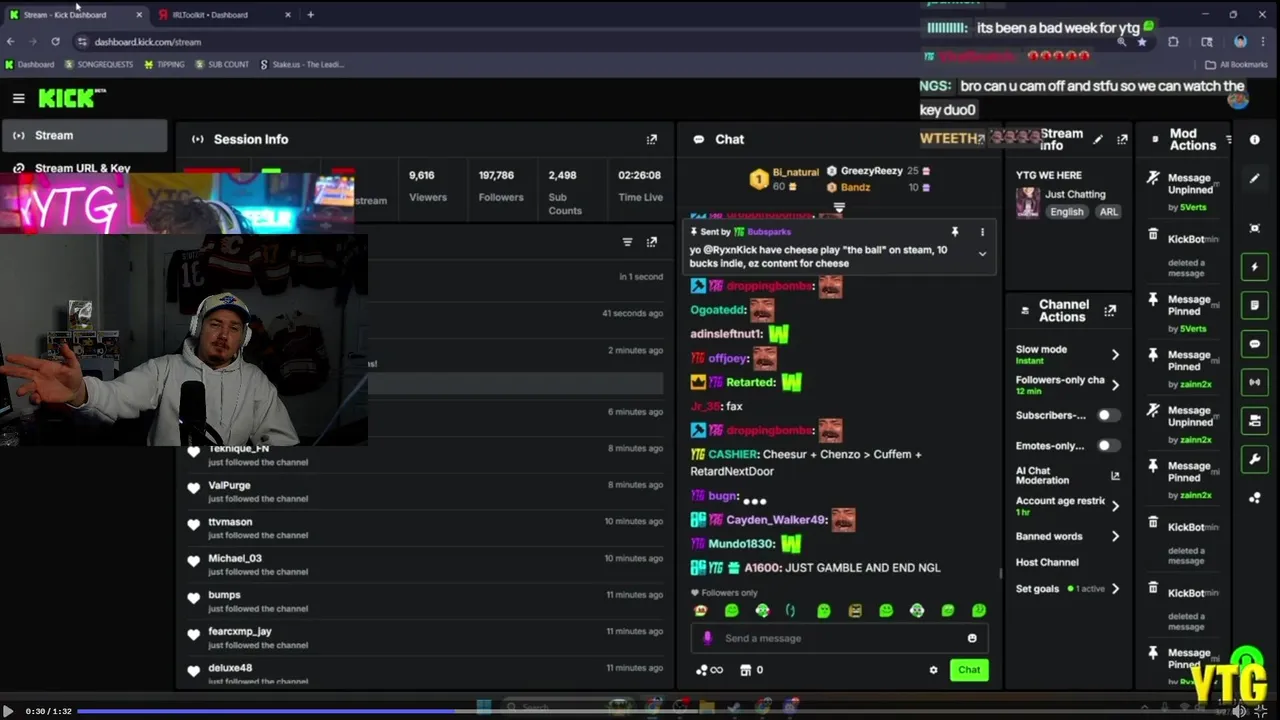
Task: Open chat settings gear icon
Action: pyautogui.click(x=933, y=670)
